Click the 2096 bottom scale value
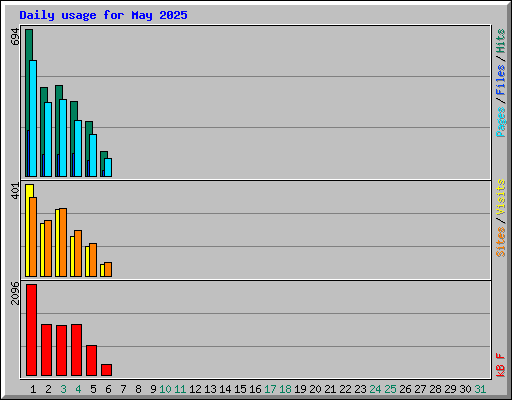The width and height of the screenshot is (512, 400). click(15, 293)
